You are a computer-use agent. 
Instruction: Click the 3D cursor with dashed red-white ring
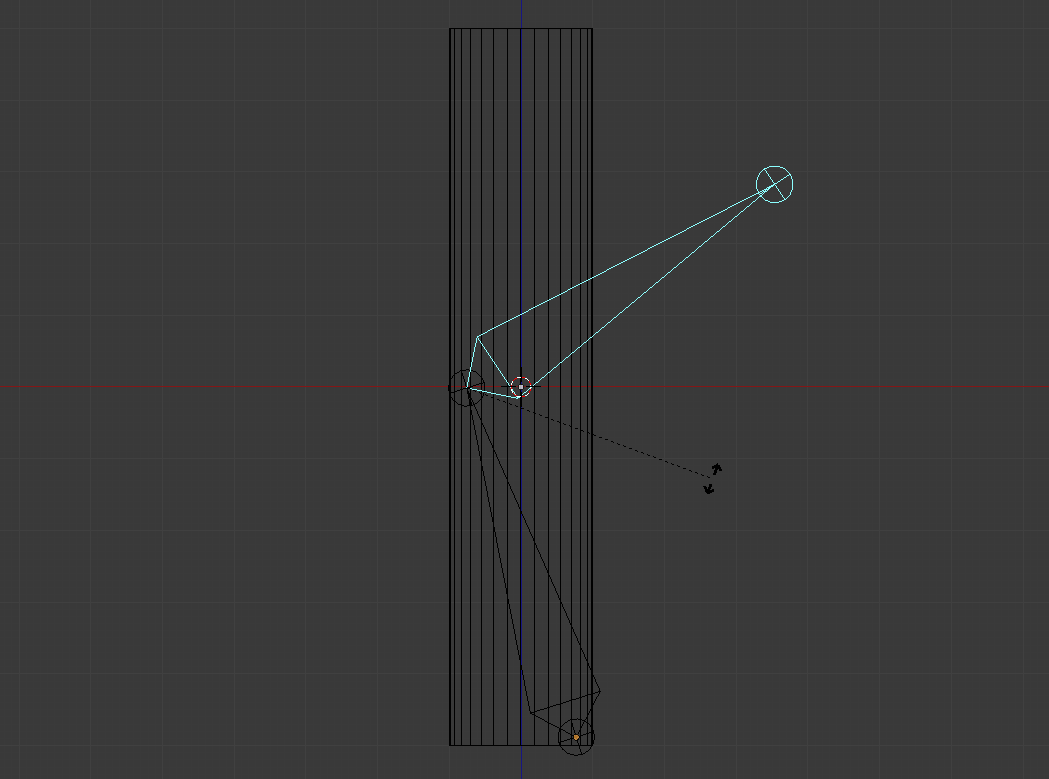click(x=520, y=387)
